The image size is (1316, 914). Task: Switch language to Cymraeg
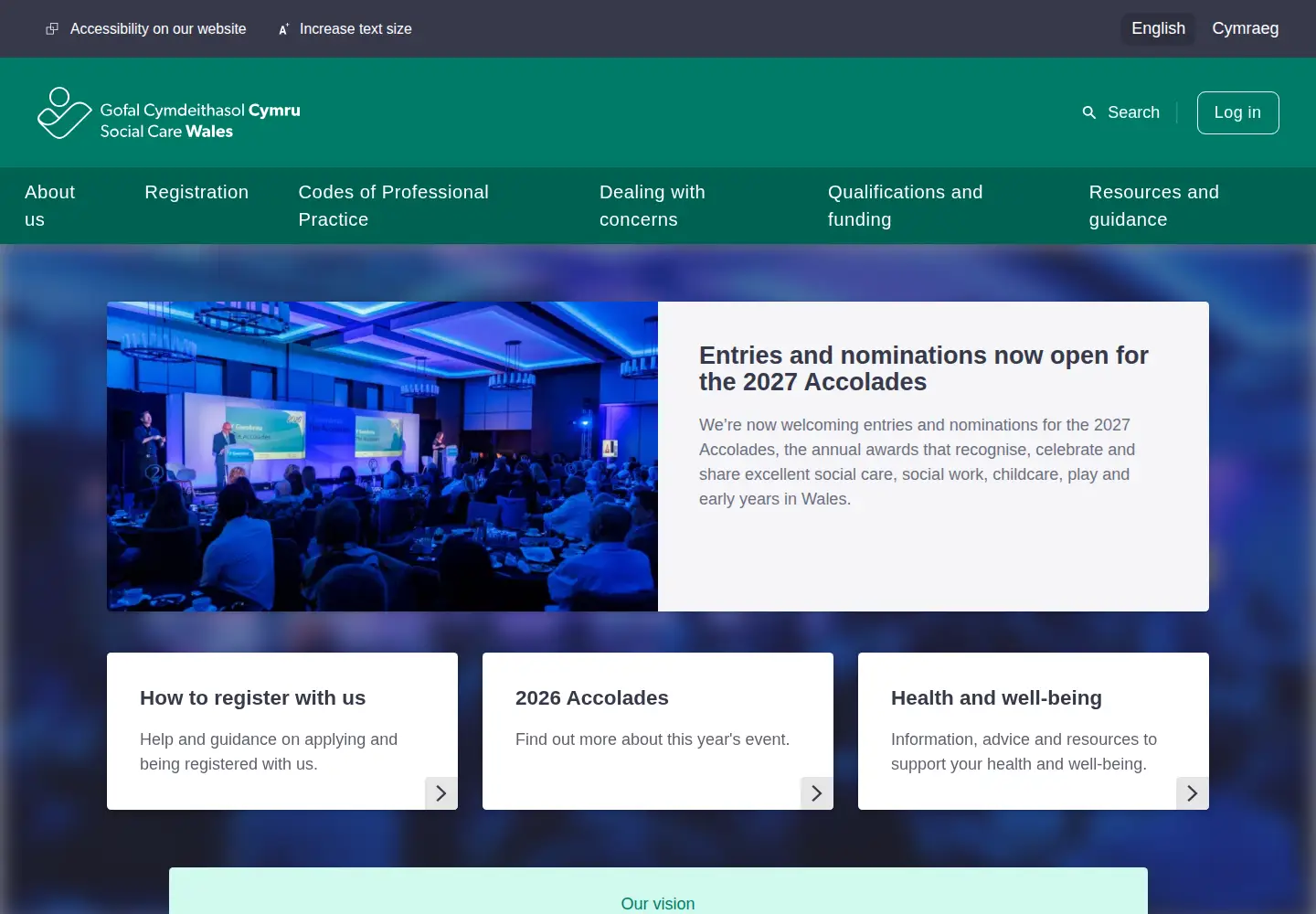coord(1245,28)
